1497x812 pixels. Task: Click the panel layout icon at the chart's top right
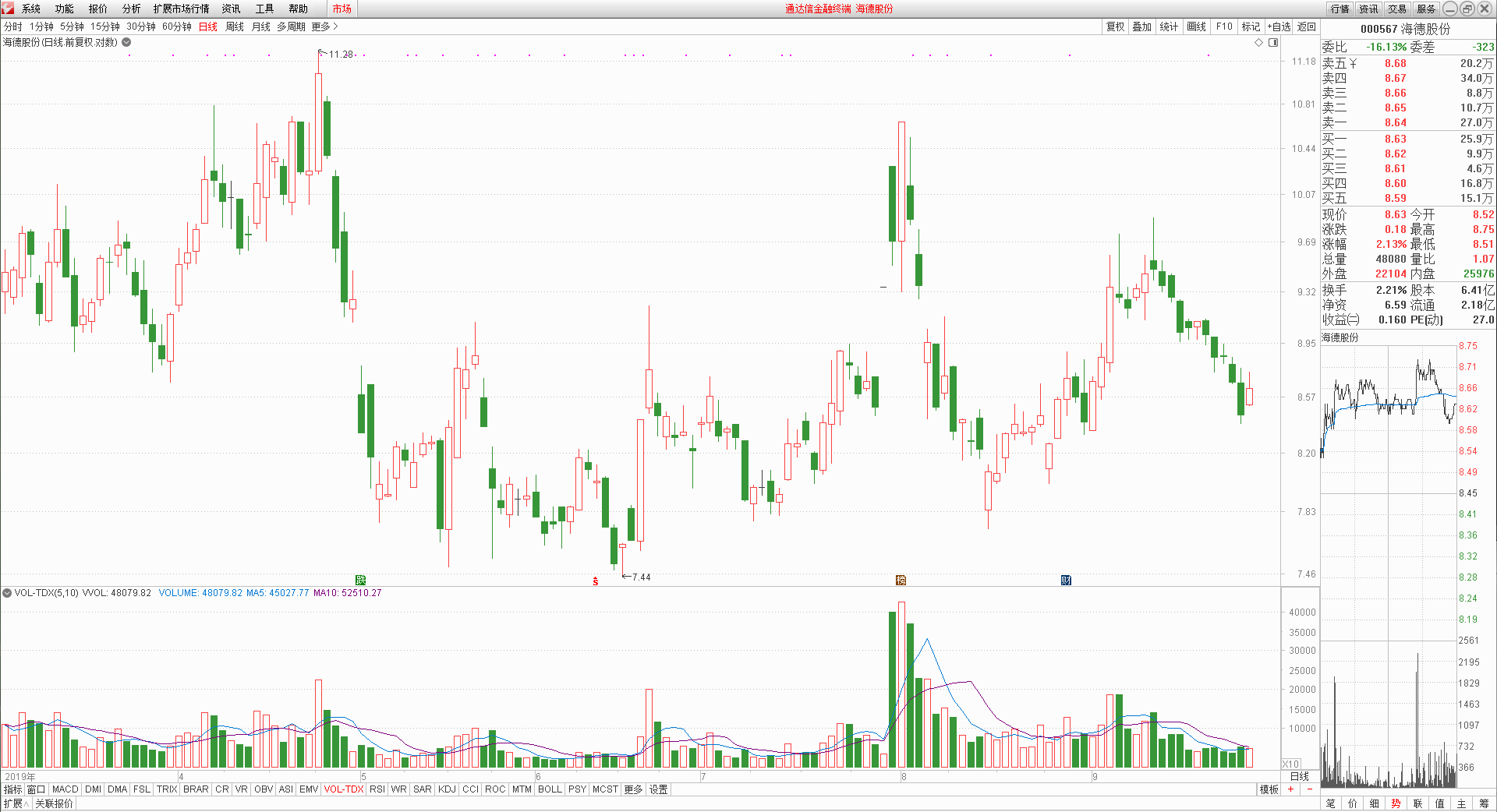(x=1273, y=42)
